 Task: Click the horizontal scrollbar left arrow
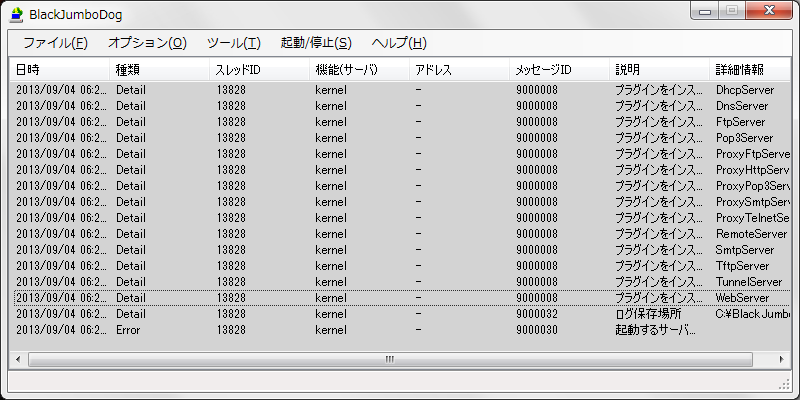point(18,360)
